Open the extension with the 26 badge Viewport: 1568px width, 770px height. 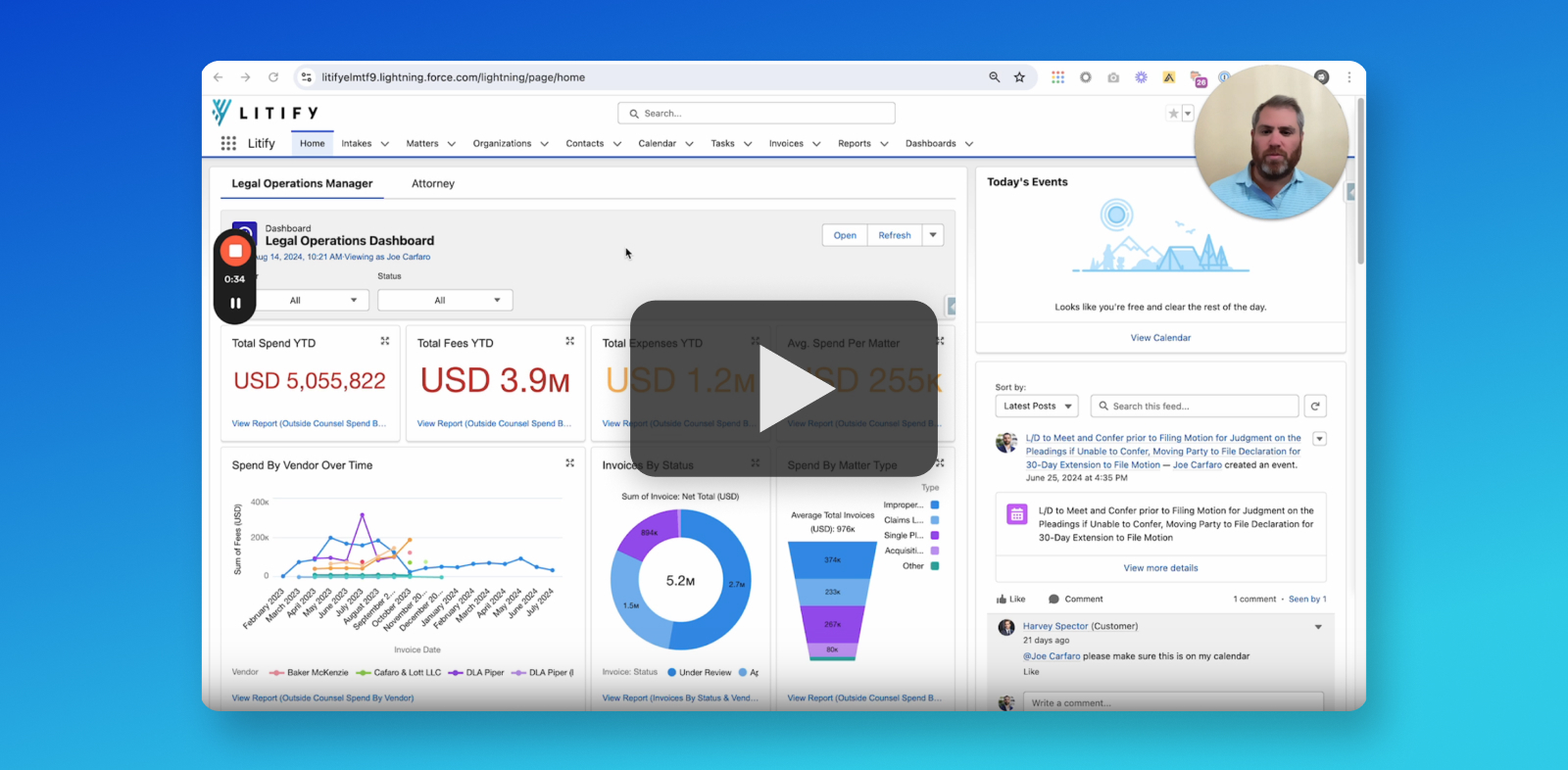[x=1198, y=78]
